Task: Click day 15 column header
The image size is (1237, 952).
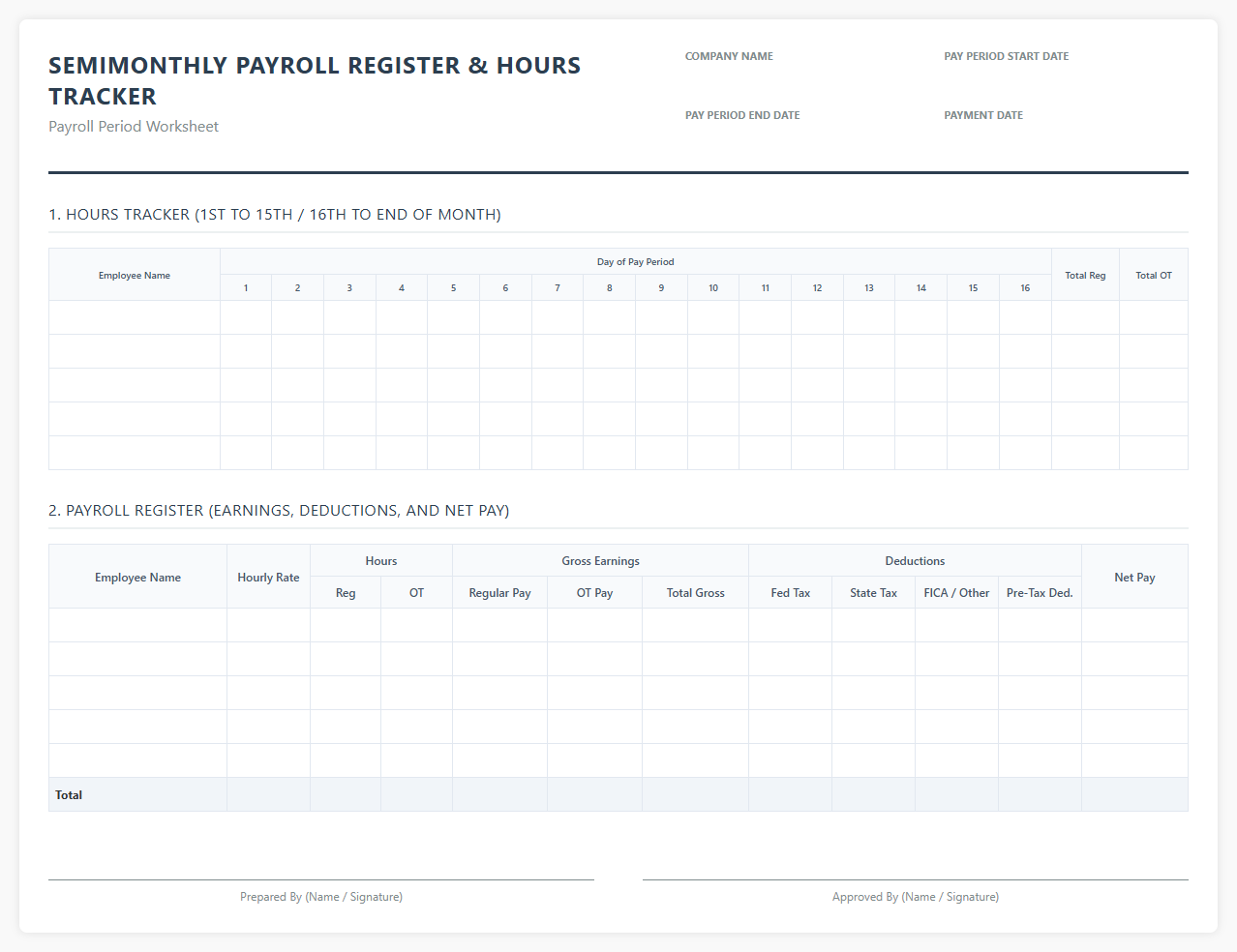Action: coord(973,288)
